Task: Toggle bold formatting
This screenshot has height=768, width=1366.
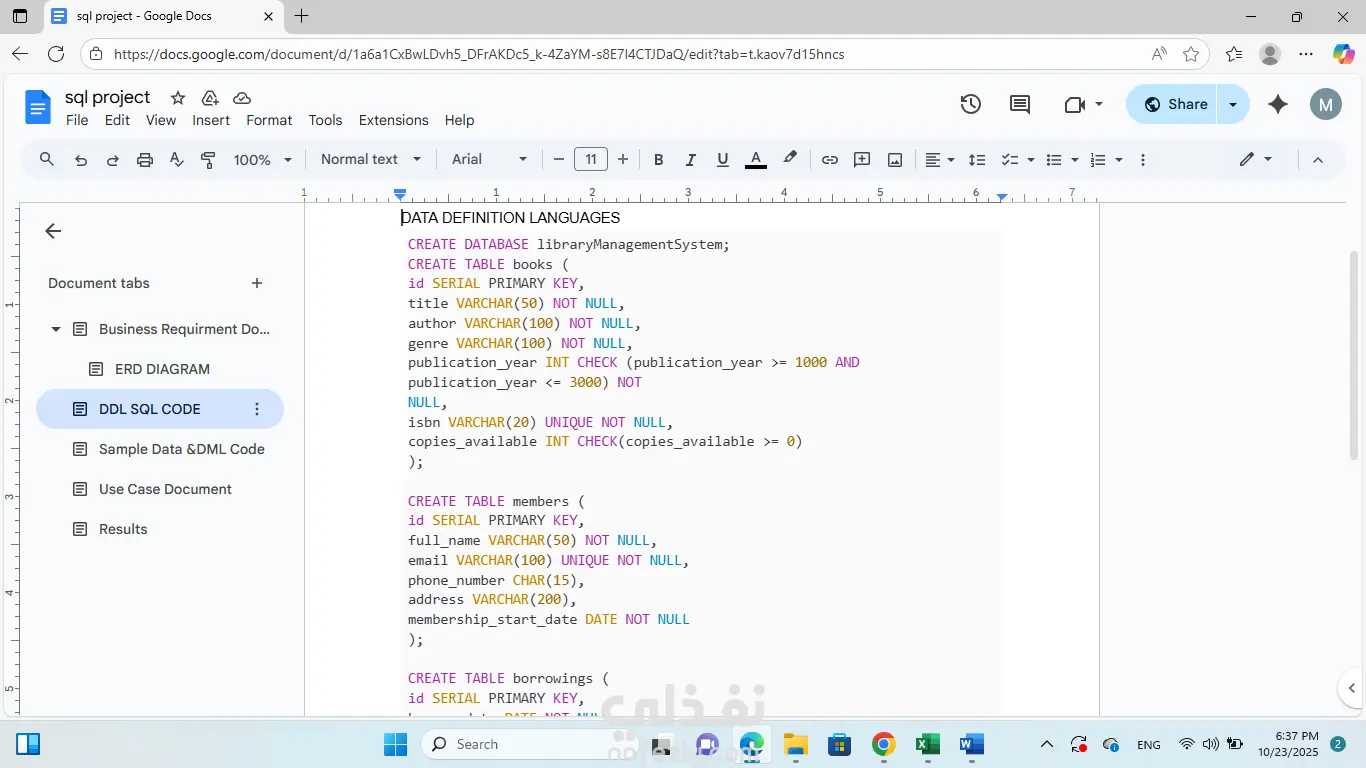Action: pyautogui.click(x=658, y=160)
